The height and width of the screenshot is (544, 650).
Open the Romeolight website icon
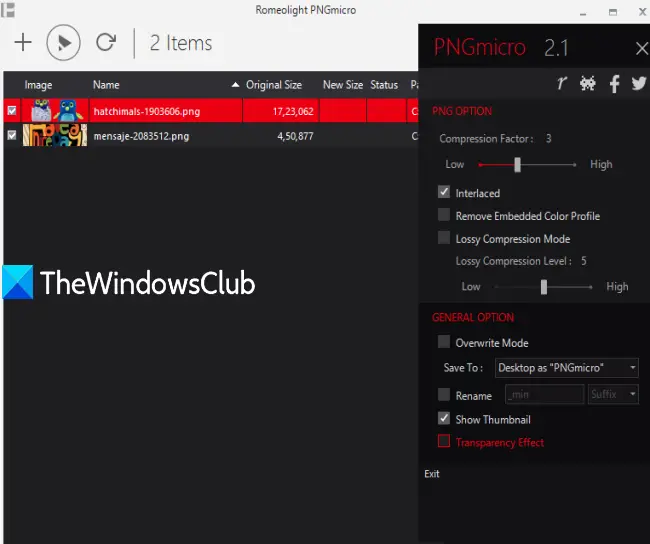562,83
